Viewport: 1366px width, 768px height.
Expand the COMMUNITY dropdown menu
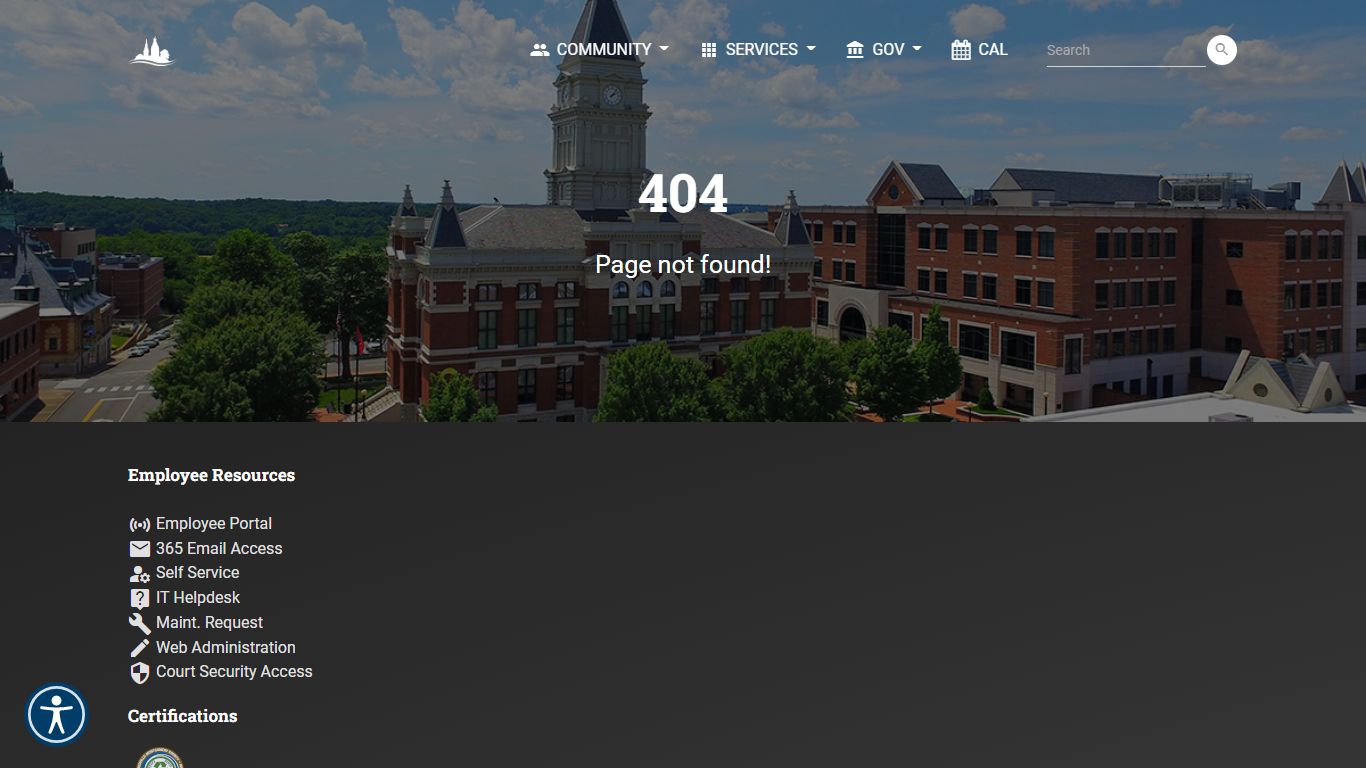[x=600, y=50]
